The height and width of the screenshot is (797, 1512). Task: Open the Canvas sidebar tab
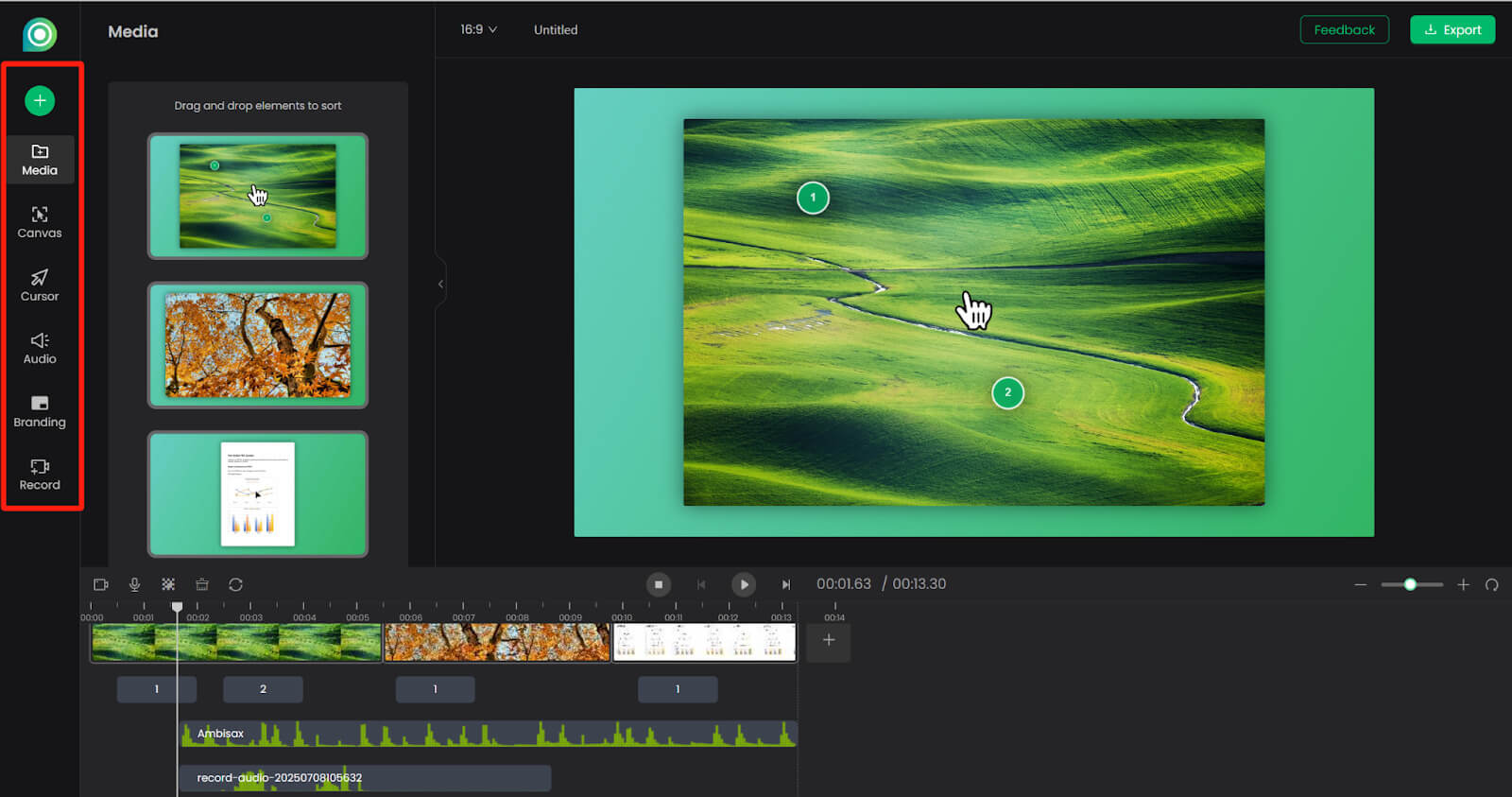[40, 223]
